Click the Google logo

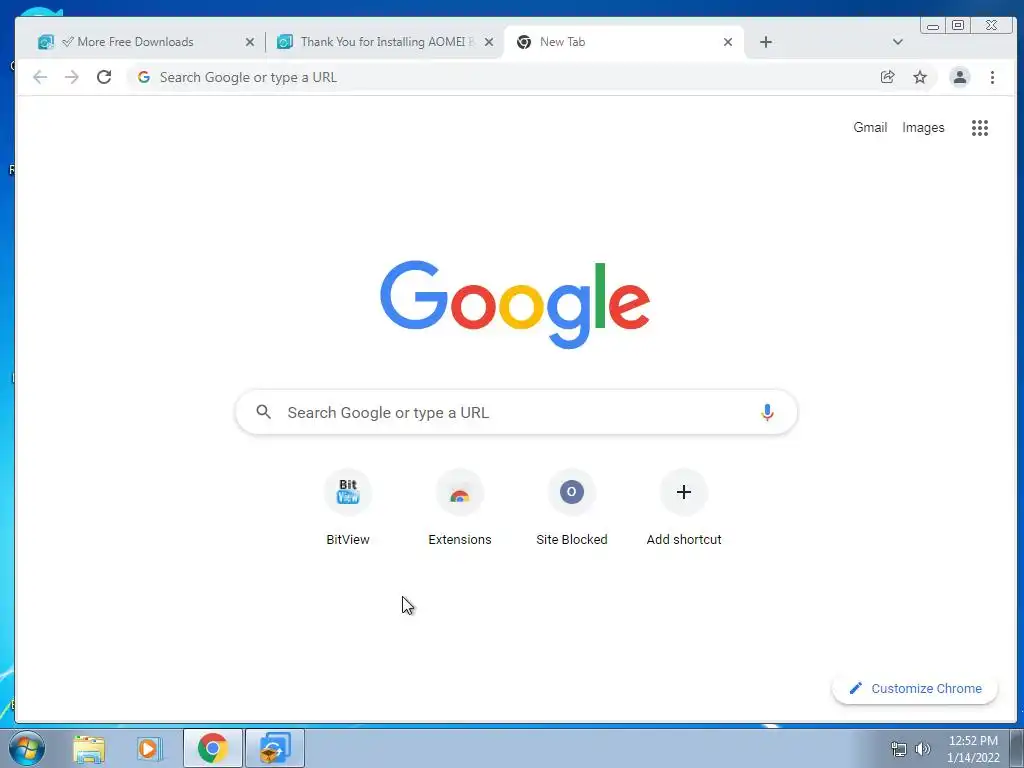(515, 304)
